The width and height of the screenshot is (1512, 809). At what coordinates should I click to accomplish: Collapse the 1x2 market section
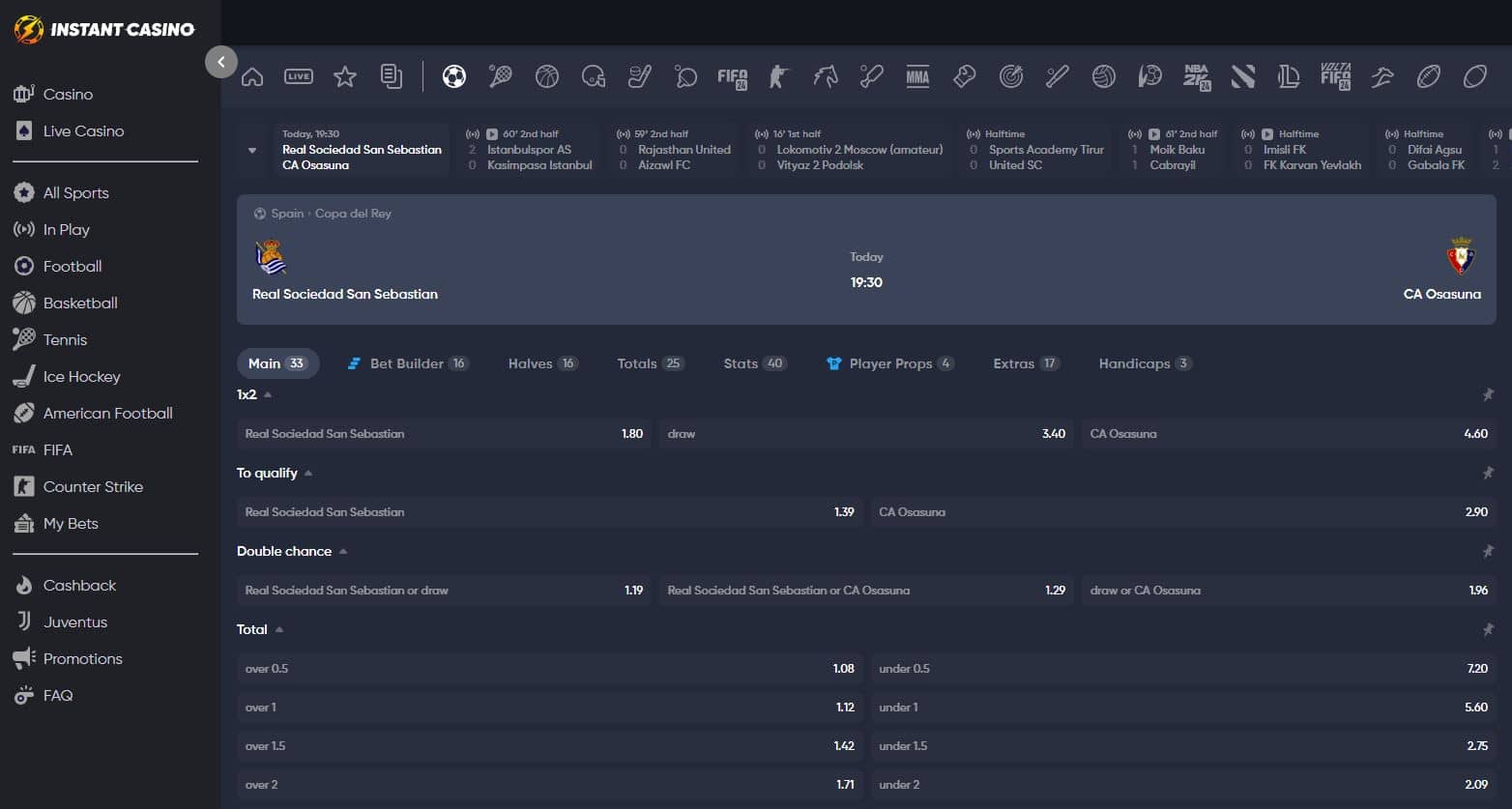pyautogui.click(x=268, y=394)
